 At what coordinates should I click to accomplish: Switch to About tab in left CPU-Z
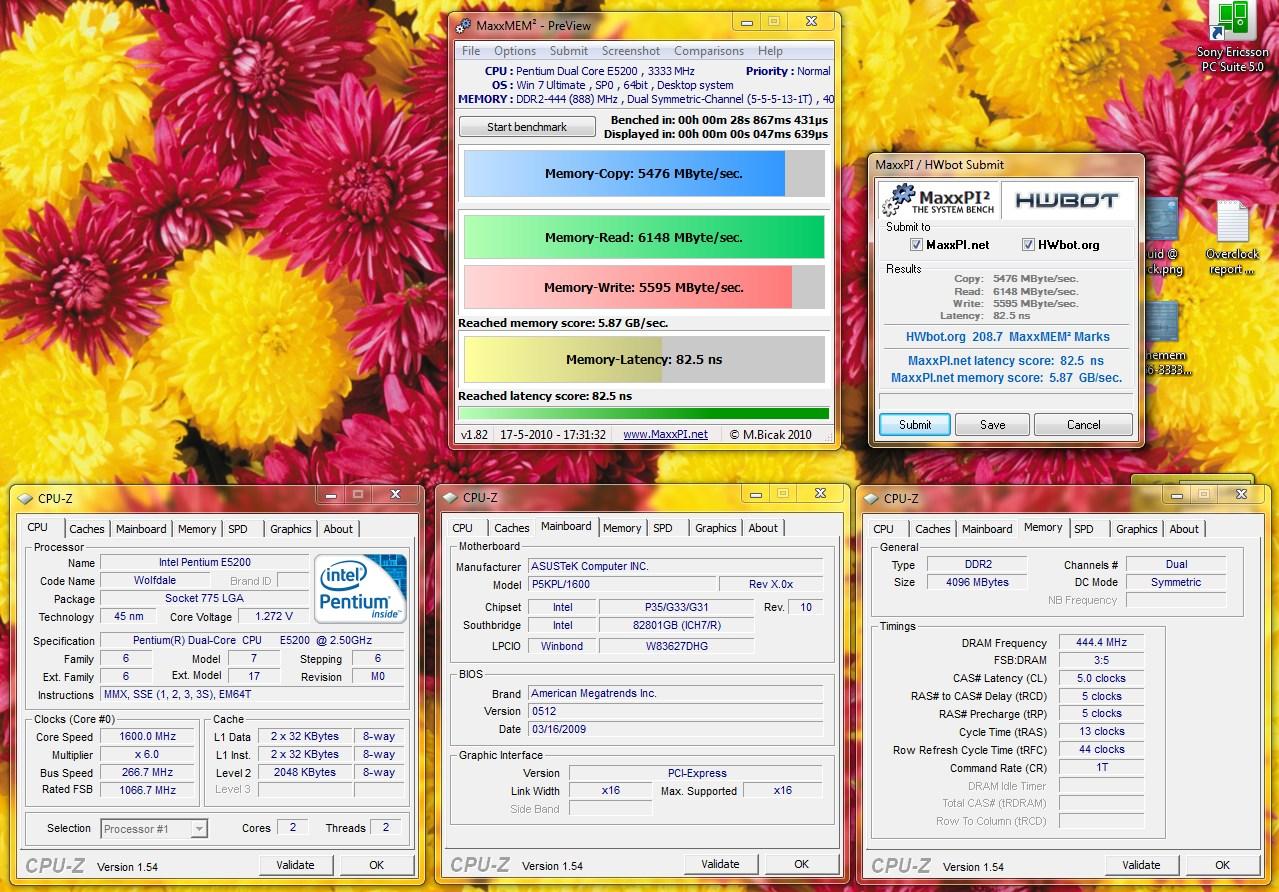(x=338, y=529)
